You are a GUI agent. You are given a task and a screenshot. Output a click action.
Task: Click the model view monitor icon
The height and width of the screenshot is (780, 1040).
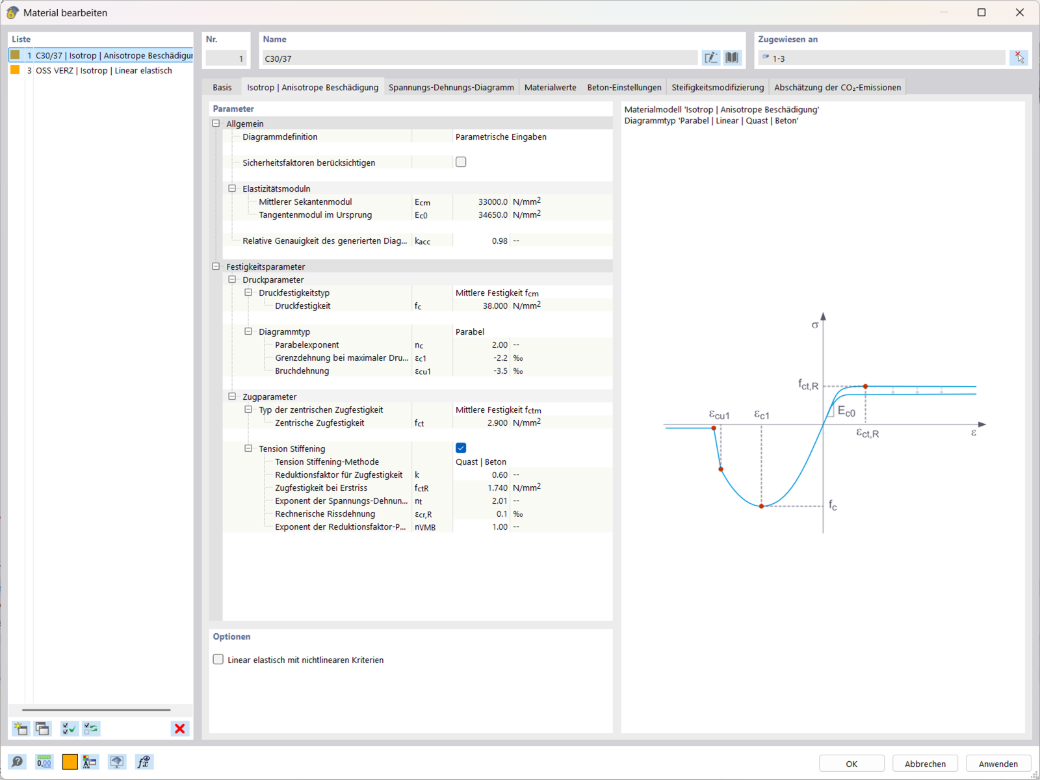(117, 762)
